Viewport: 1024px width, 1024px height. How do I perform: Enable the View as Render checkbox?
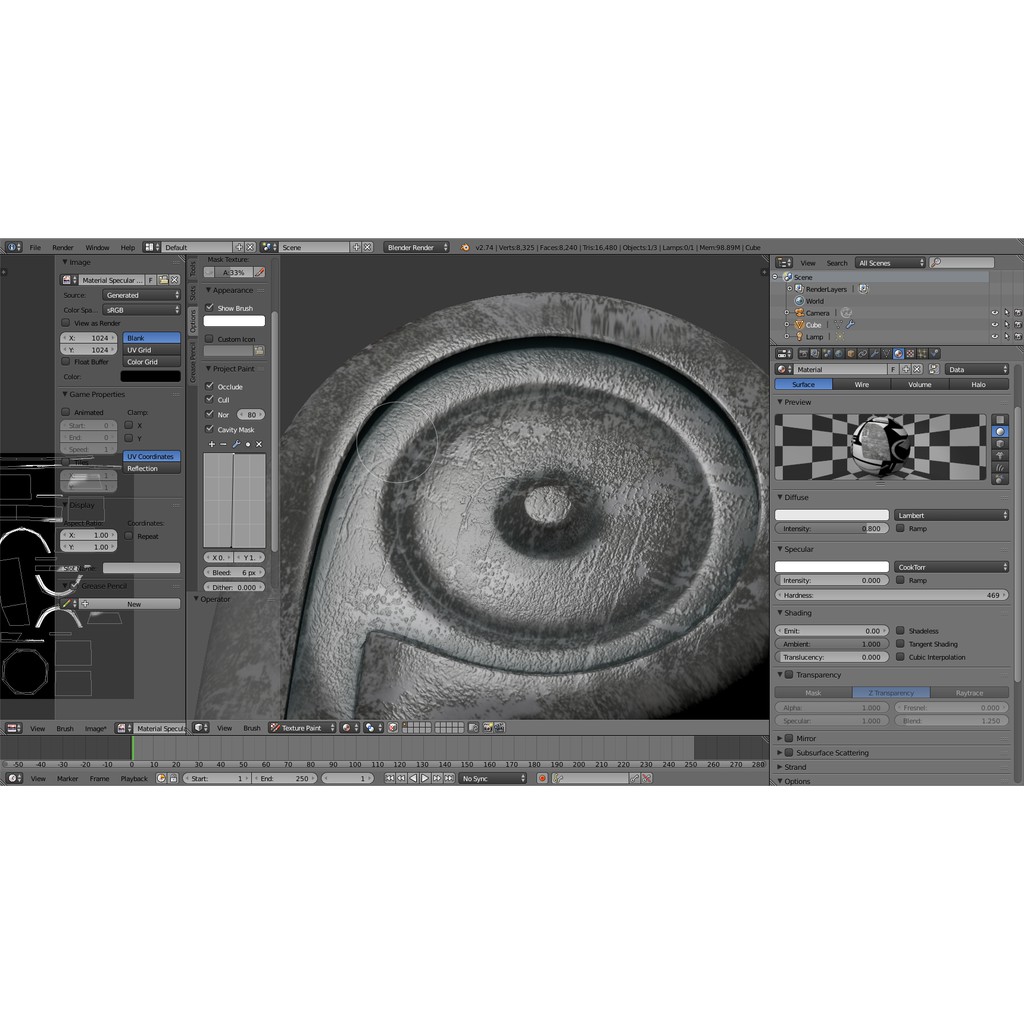coord(66,323)
